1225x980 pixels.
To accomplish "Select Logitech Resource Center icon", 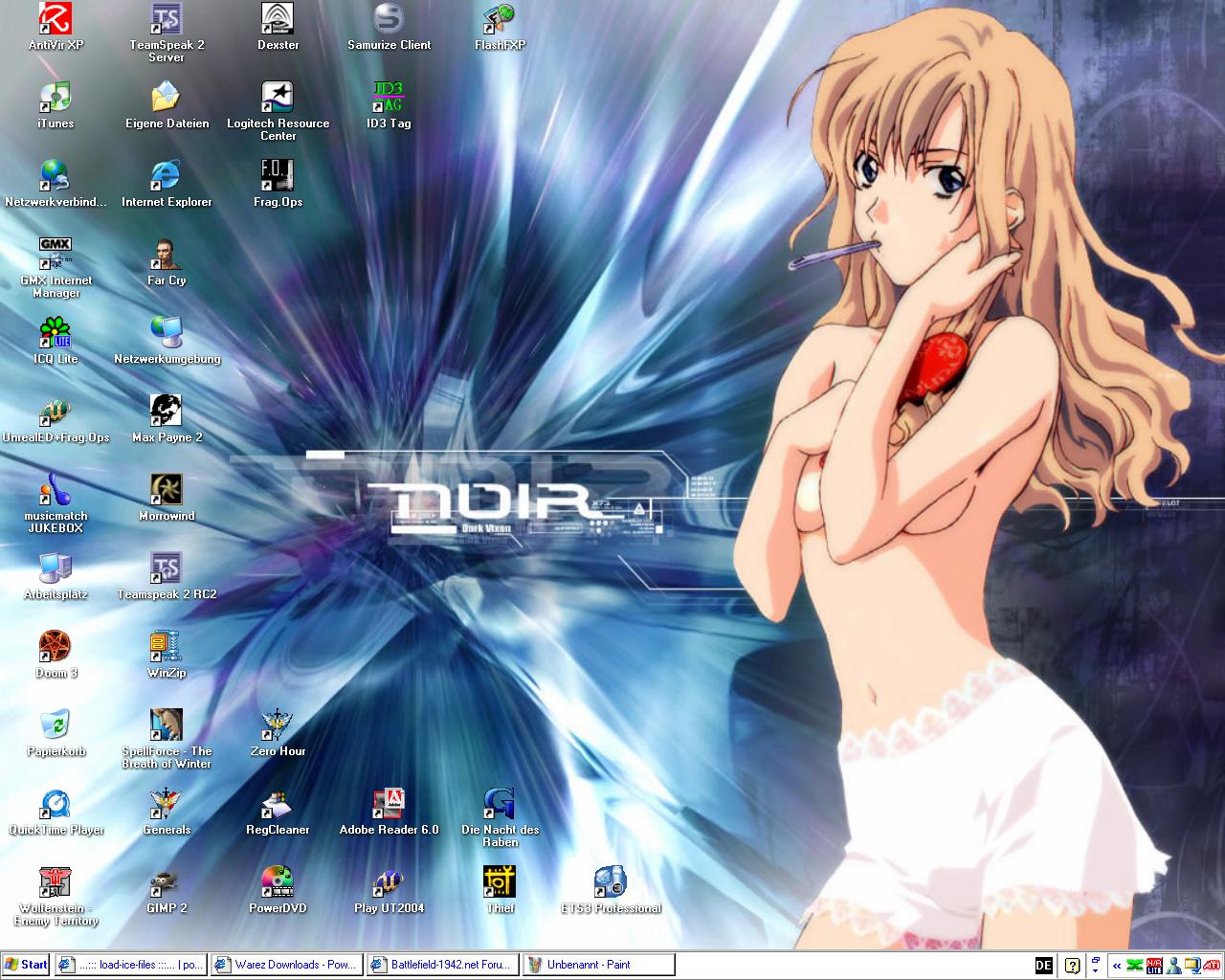I will pos(278,111).
